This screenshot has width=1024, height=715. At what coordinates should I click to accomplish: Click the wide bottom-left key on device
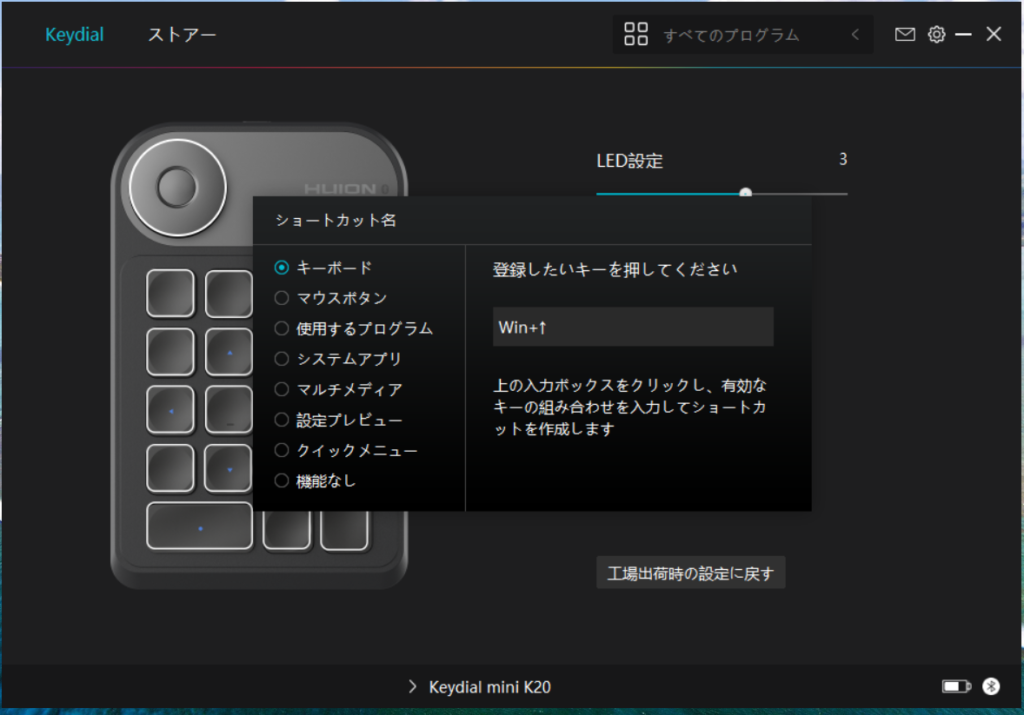click(x=200, y=526)
